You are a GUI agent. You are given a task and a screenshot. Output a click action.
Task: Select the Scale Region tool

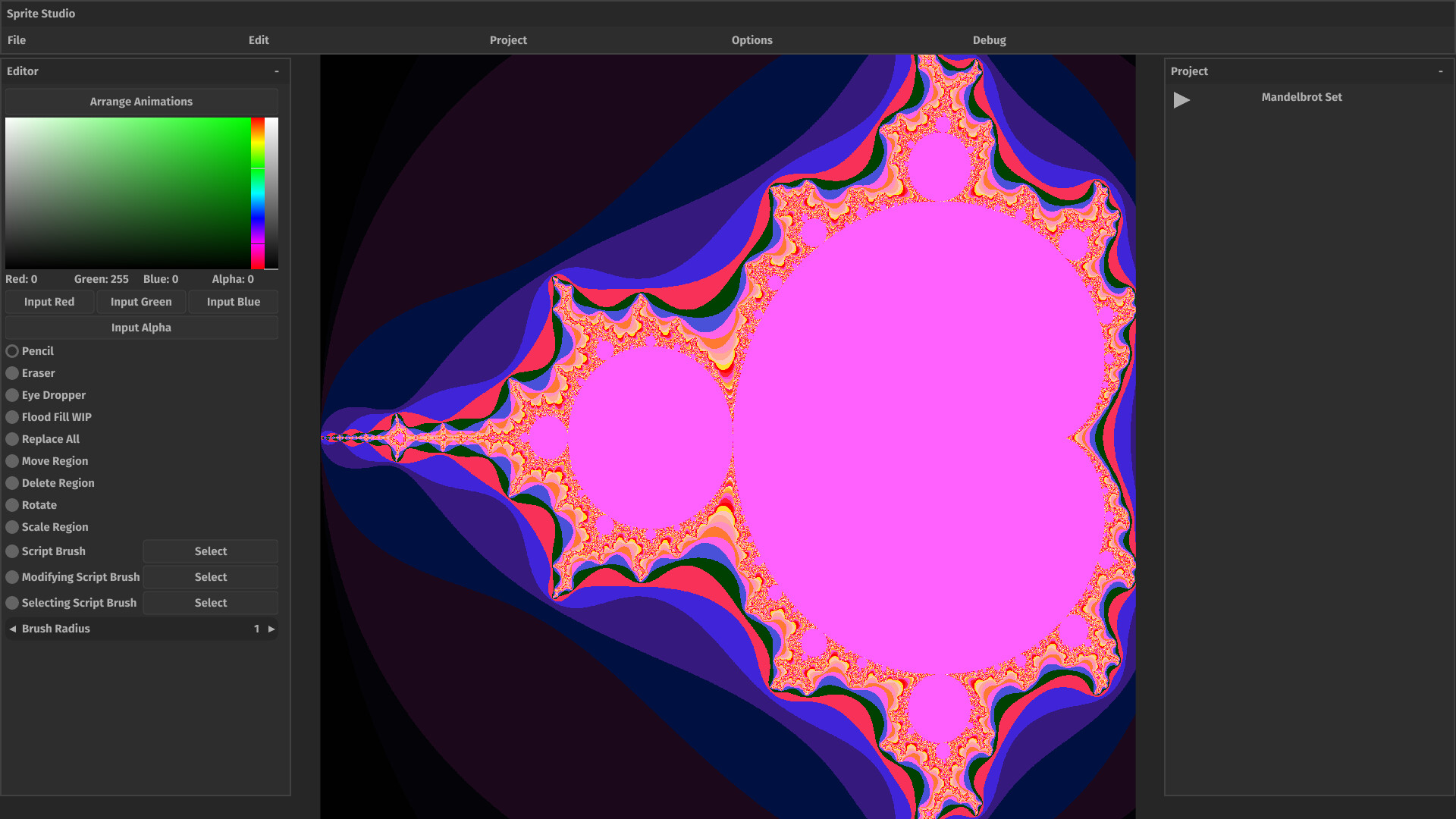tap(12, 526)
